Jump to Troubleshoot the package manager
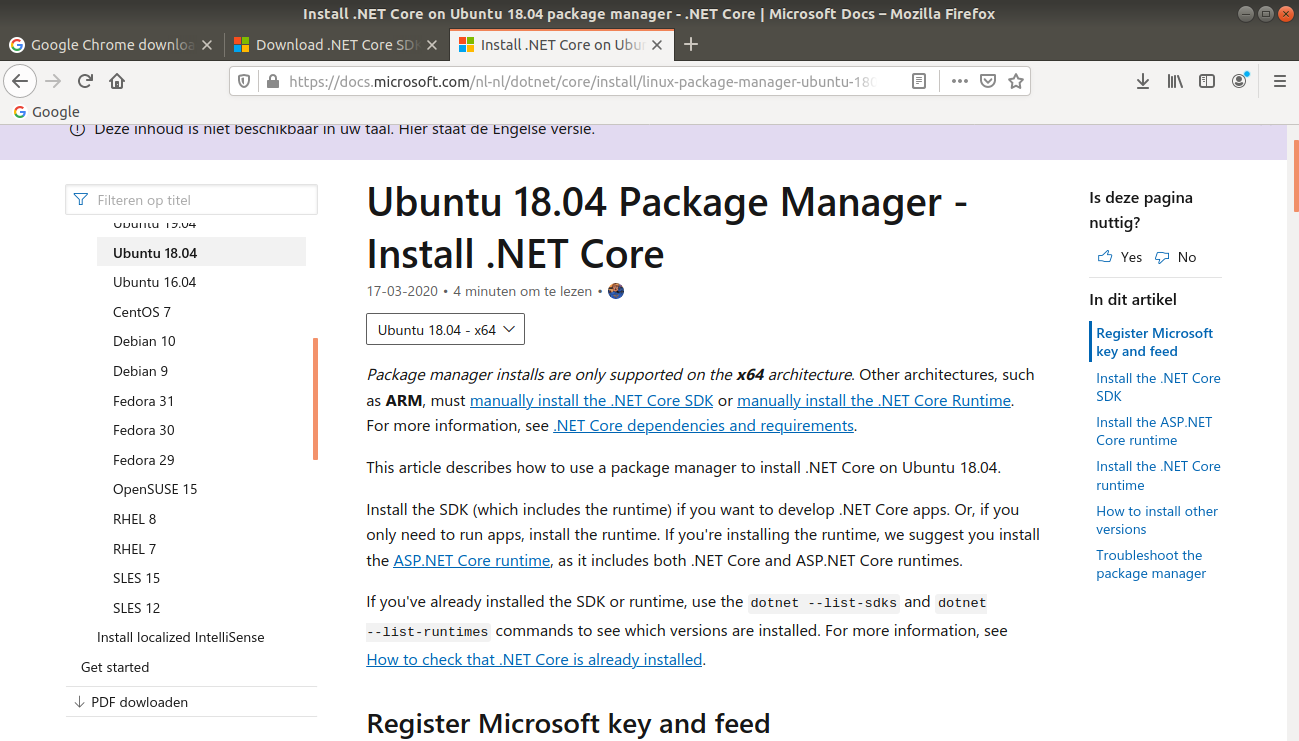1299x741 pixels. point(1151,564)
